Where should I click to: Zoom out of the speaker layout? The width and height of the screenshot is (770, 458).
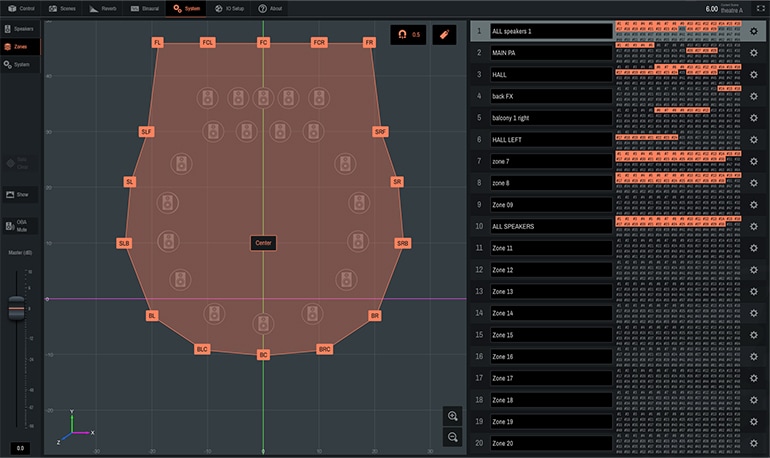[x=453, y=437]
